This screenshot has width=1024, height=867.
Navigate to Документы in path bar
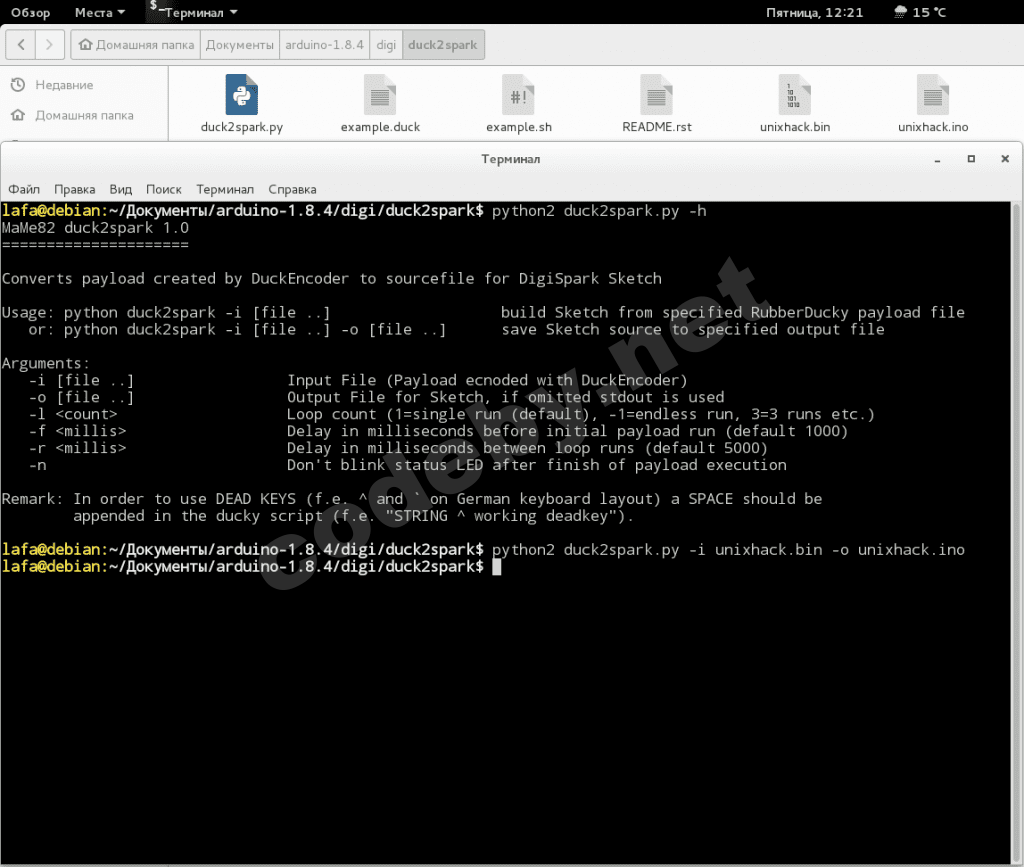pos(241,45)
